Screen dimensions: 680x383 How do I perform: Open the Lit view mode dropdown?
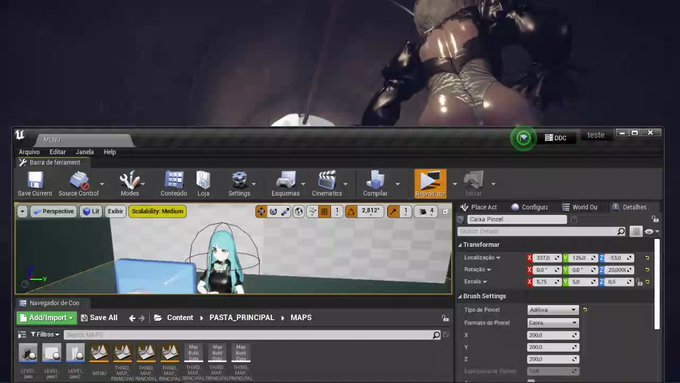pos(91,212)
